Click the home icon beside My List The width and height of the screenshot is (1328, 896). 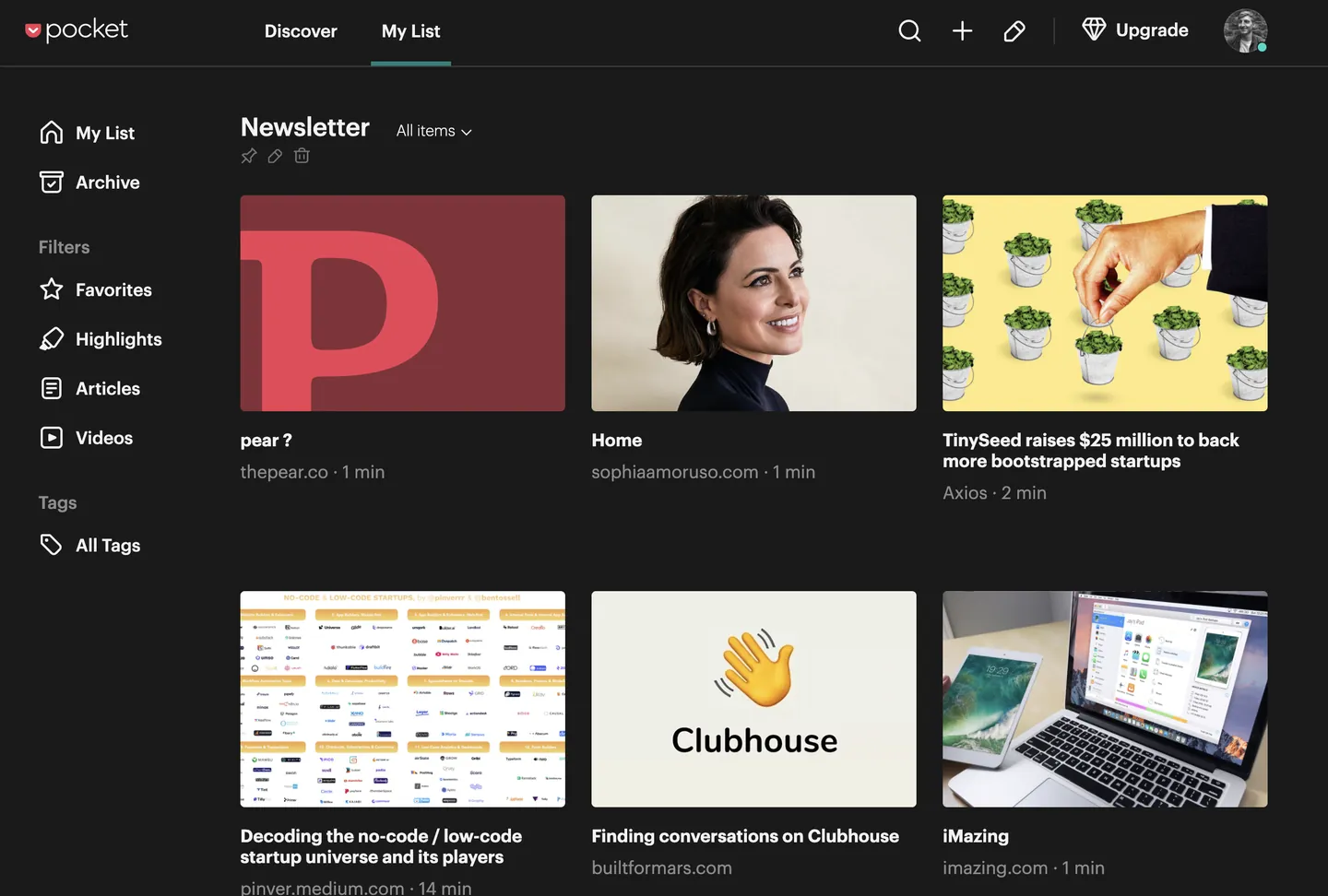coord(52,133)
